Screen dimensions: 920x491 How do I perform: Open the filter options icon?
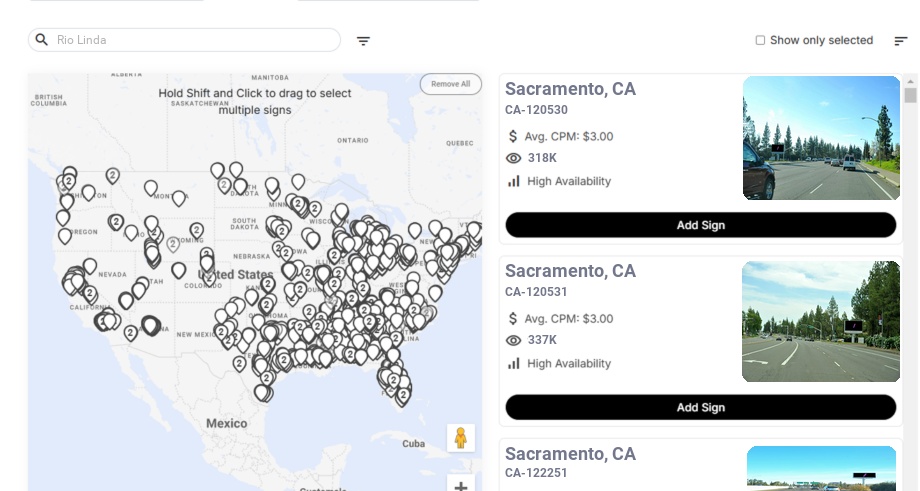(363, 41)
